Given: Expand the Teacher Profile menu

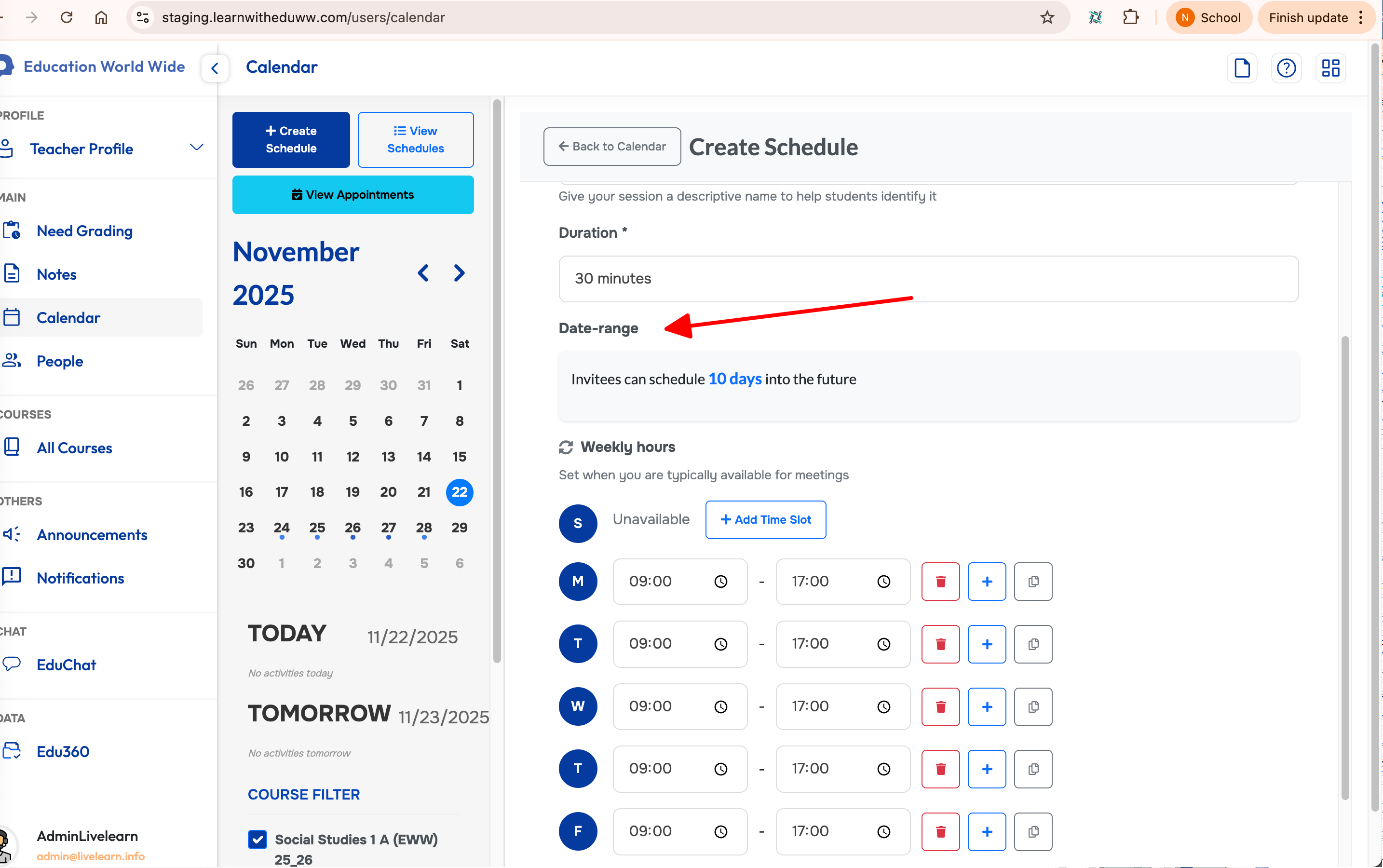Looking at the screenshot, I should pos(196,148).
